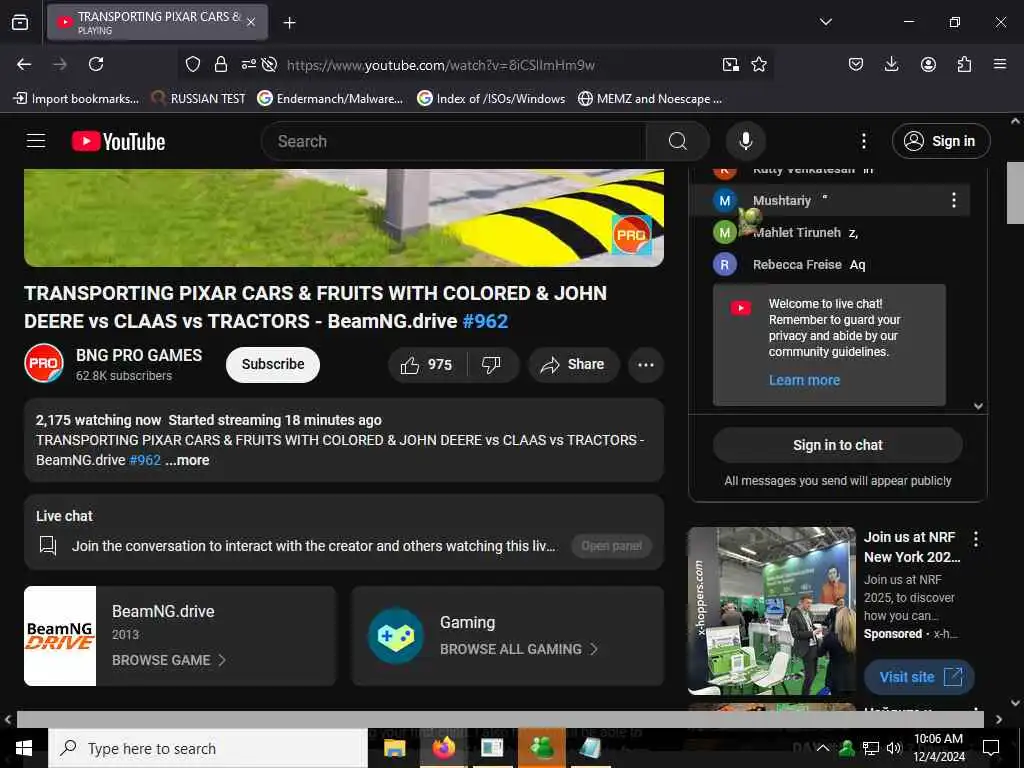This screenshot has width=1024, height=768.
Task: Open YouTube settings three-dot menu
Action: 863,141
